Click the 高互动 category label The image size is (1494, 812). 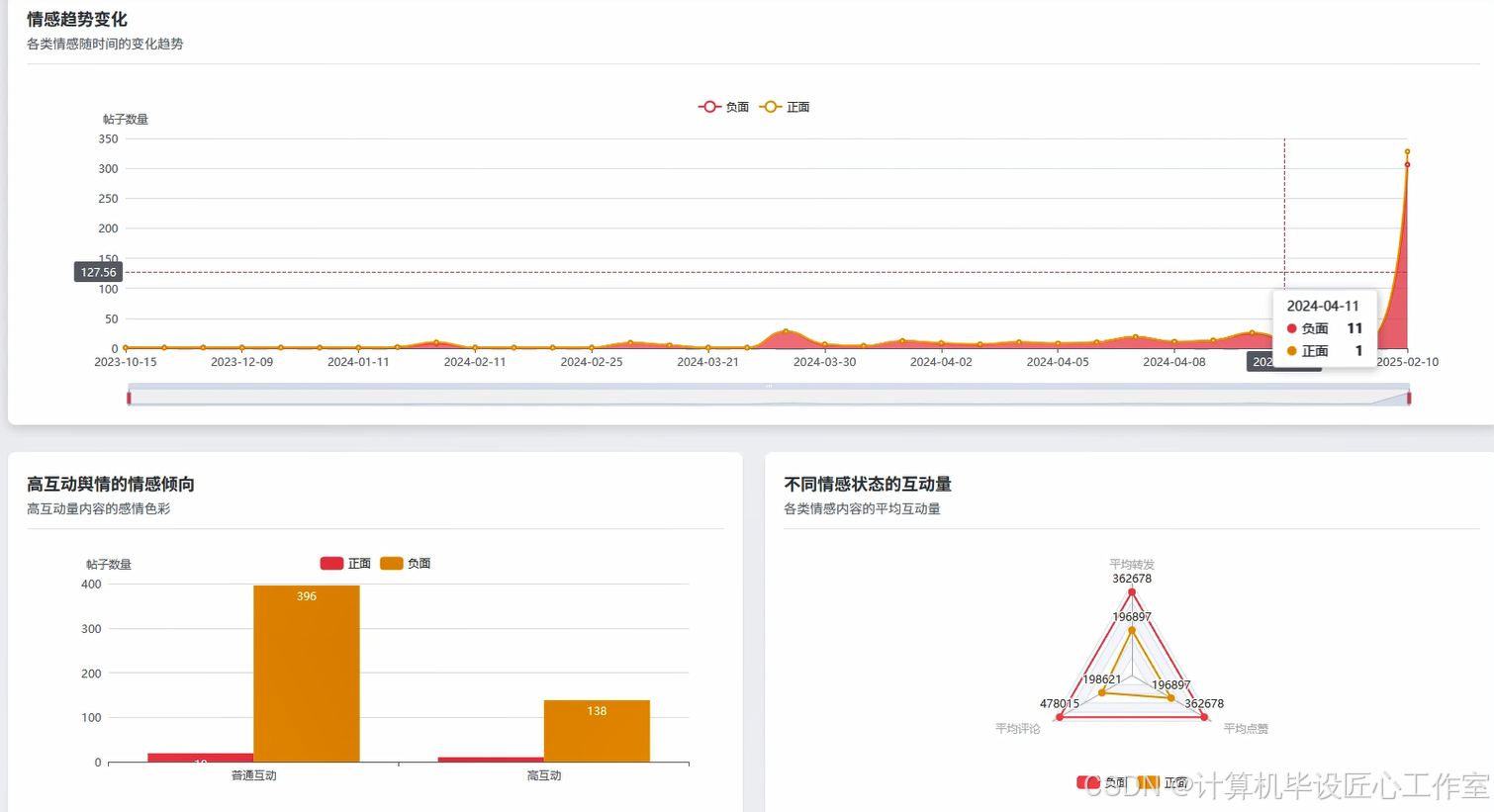544,775
